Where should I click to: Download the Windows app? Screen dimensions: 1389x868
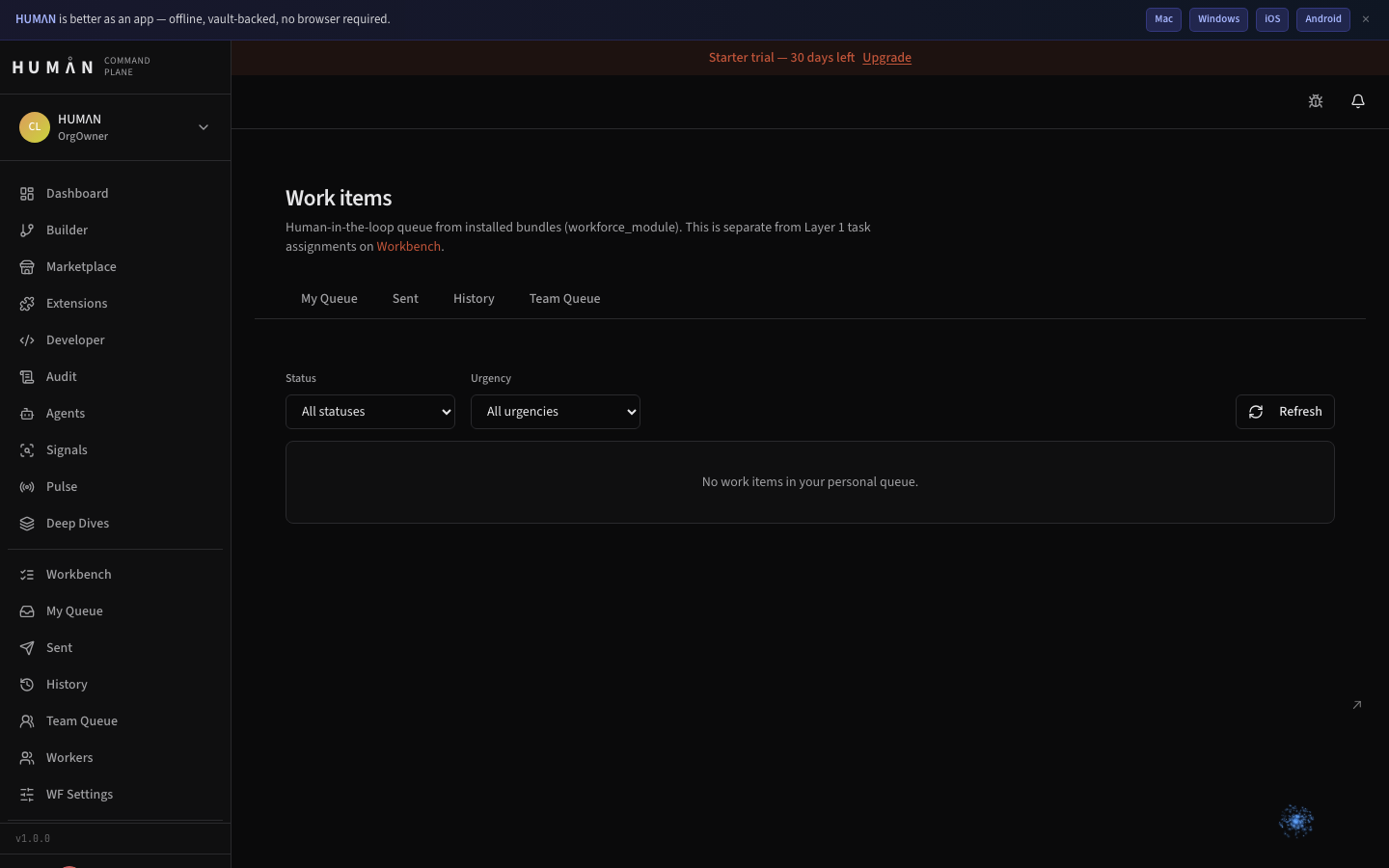(1218, 19)
